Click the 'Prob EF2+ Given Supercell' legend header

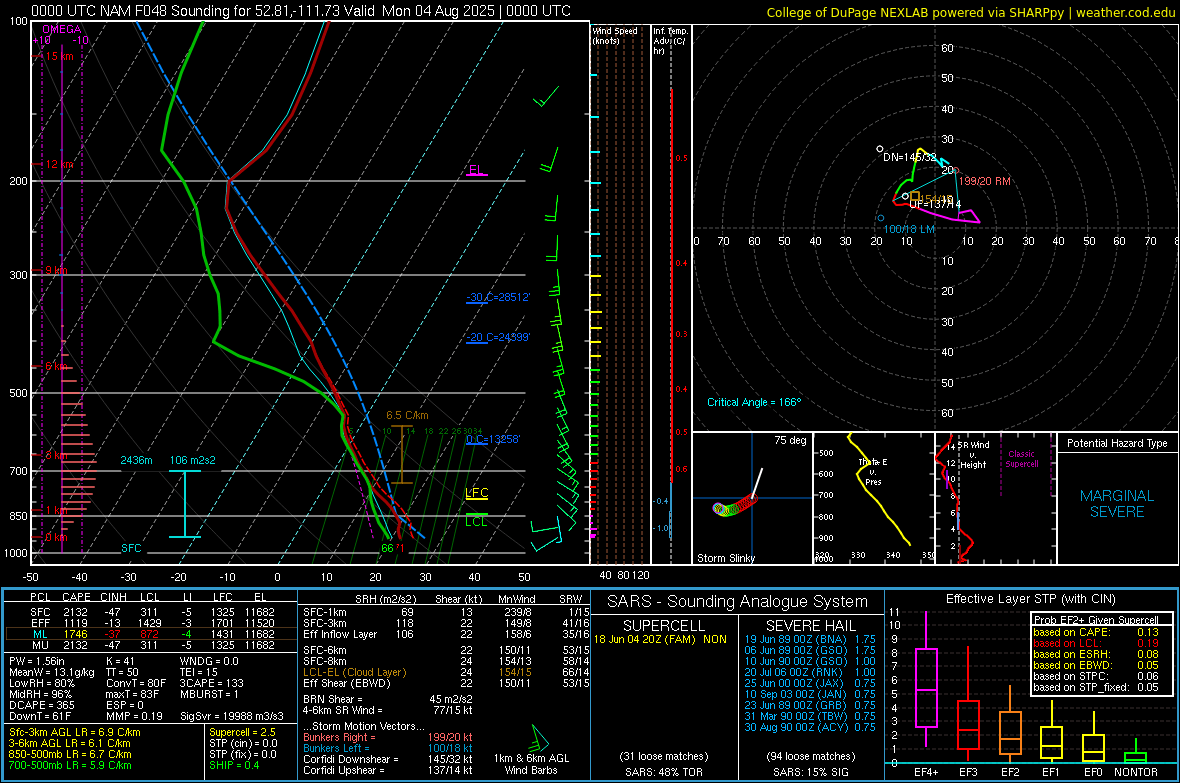[x=1096, y=620]
